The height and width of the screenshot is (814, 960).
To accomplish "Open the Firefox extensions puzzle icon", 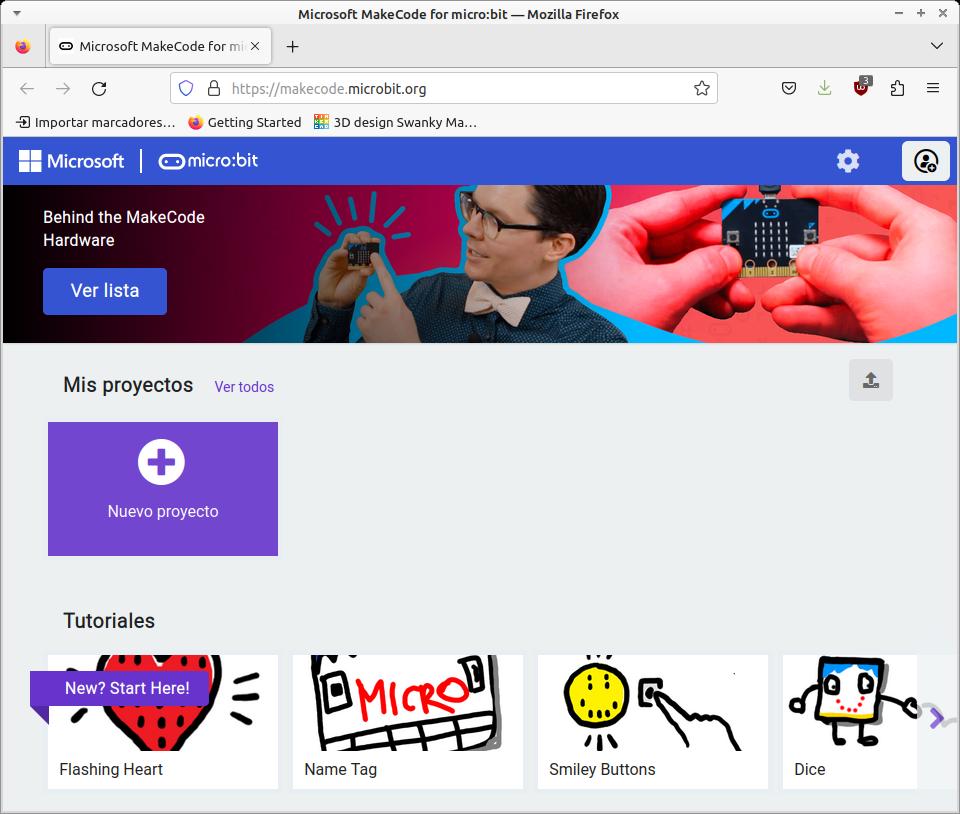I will [897, 88].
